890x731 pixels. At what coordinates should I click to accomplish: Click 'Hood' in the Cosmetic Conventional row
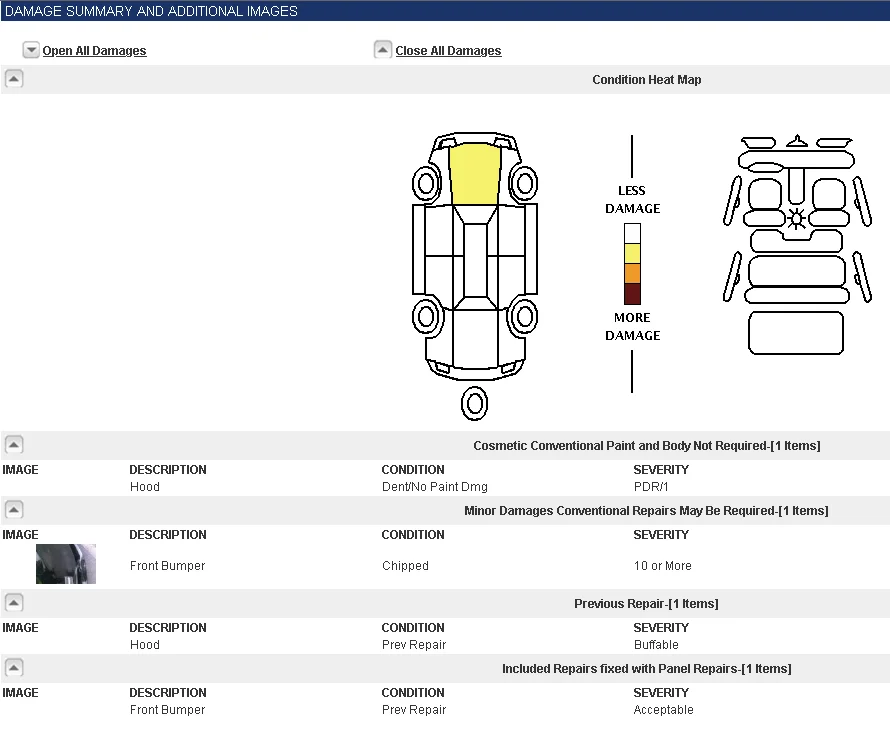click(x=145, y=486)
